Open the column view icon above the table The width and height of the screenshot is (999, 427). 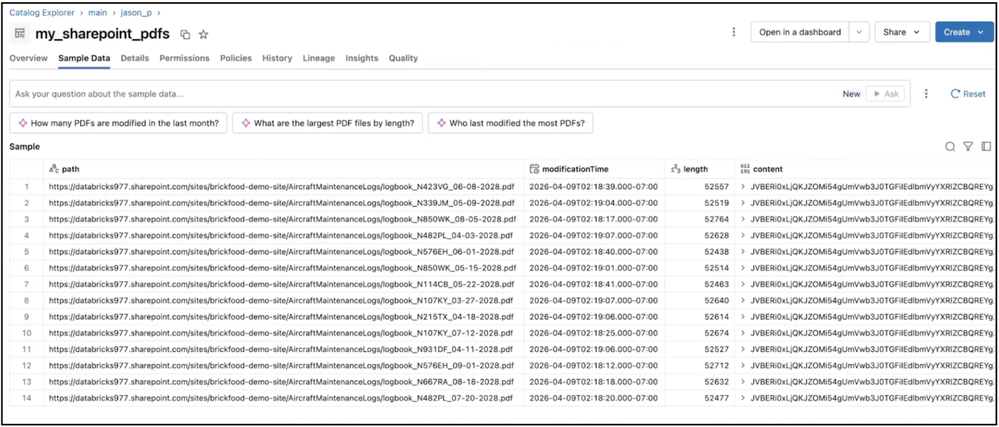984,147
